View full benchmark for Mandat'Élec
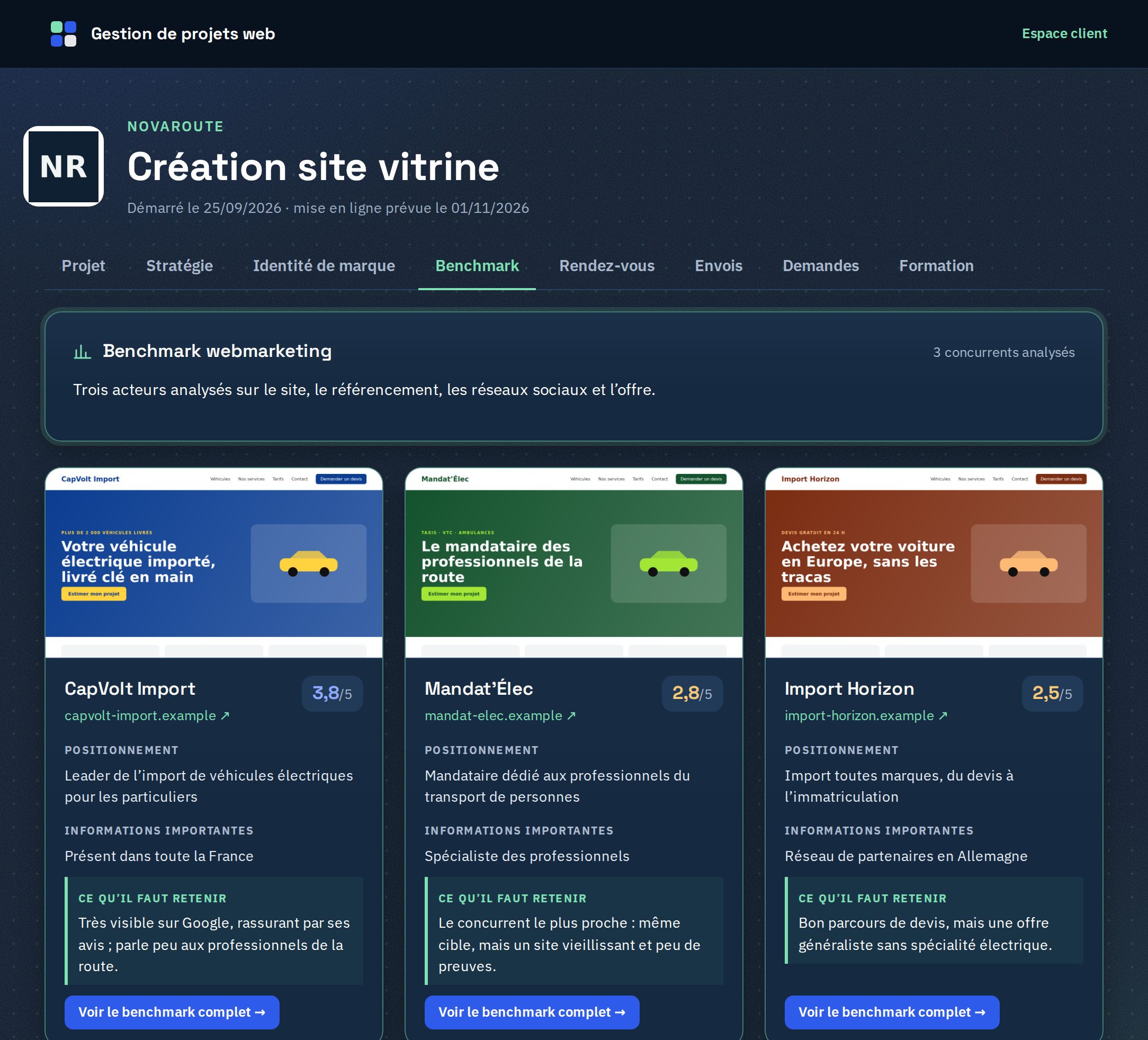 pyautogui.click(x=532, y=1012)
